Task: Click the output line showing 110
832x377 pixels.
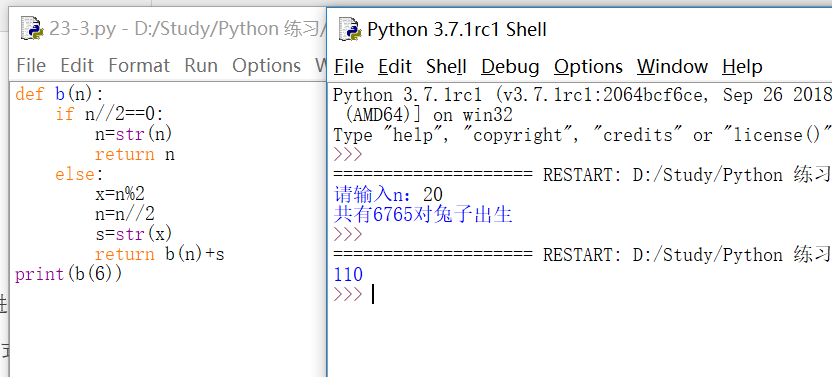Action: pos(348,275)
